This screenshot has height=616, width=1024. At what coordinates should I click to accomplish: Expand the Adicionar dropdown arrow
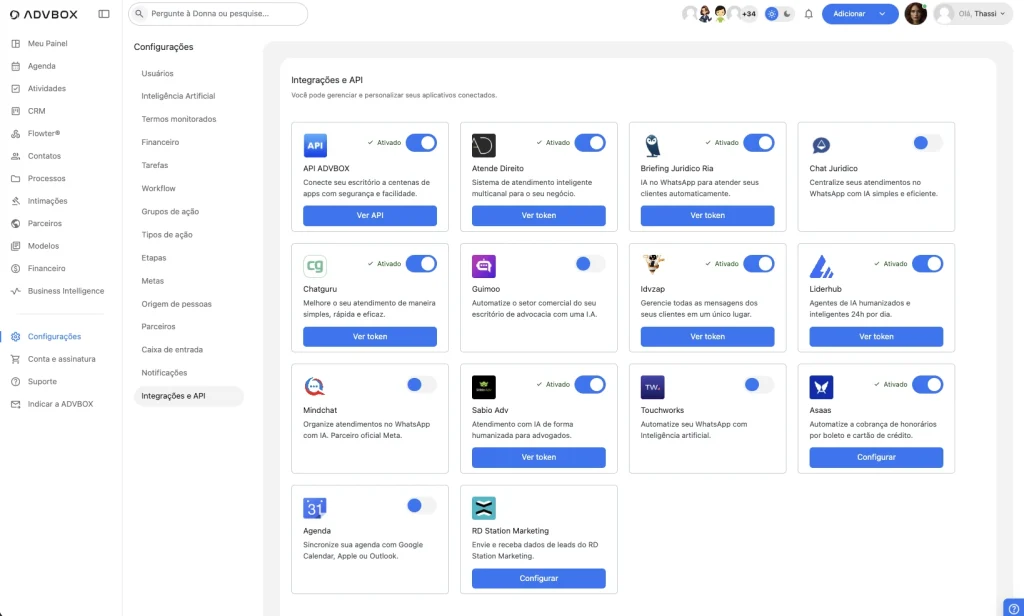(882, 14)
